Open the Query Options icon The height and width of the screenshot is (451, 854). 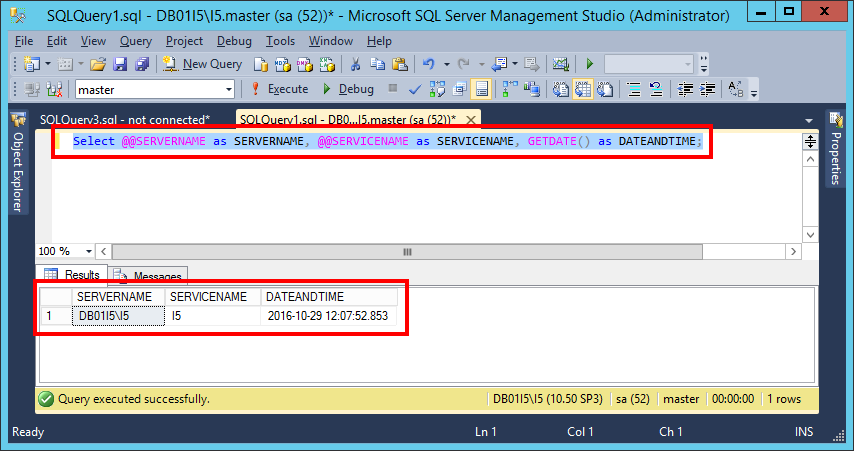(x=460, y=89)
